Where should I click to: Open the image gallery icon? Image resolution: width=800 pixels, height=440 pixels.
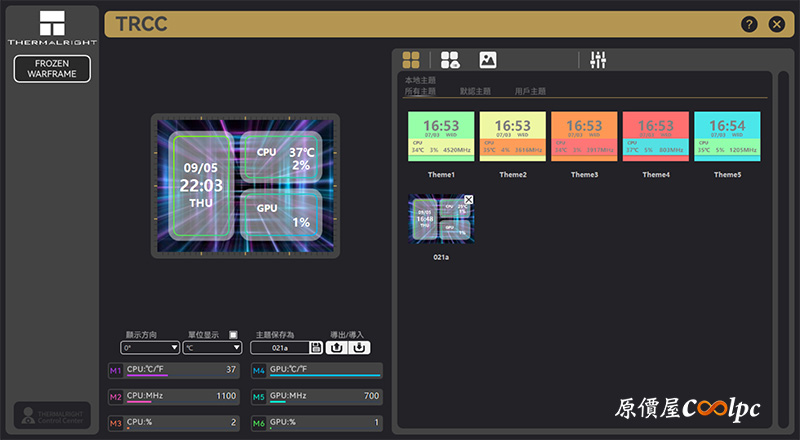[x=488, y=60]
